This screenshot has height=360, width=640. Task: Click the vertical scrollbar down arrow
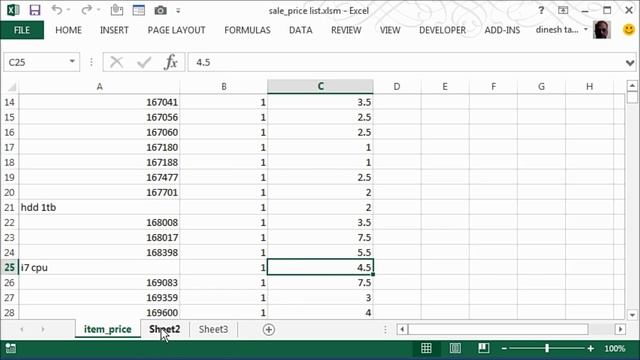click(x=632, y=315)
